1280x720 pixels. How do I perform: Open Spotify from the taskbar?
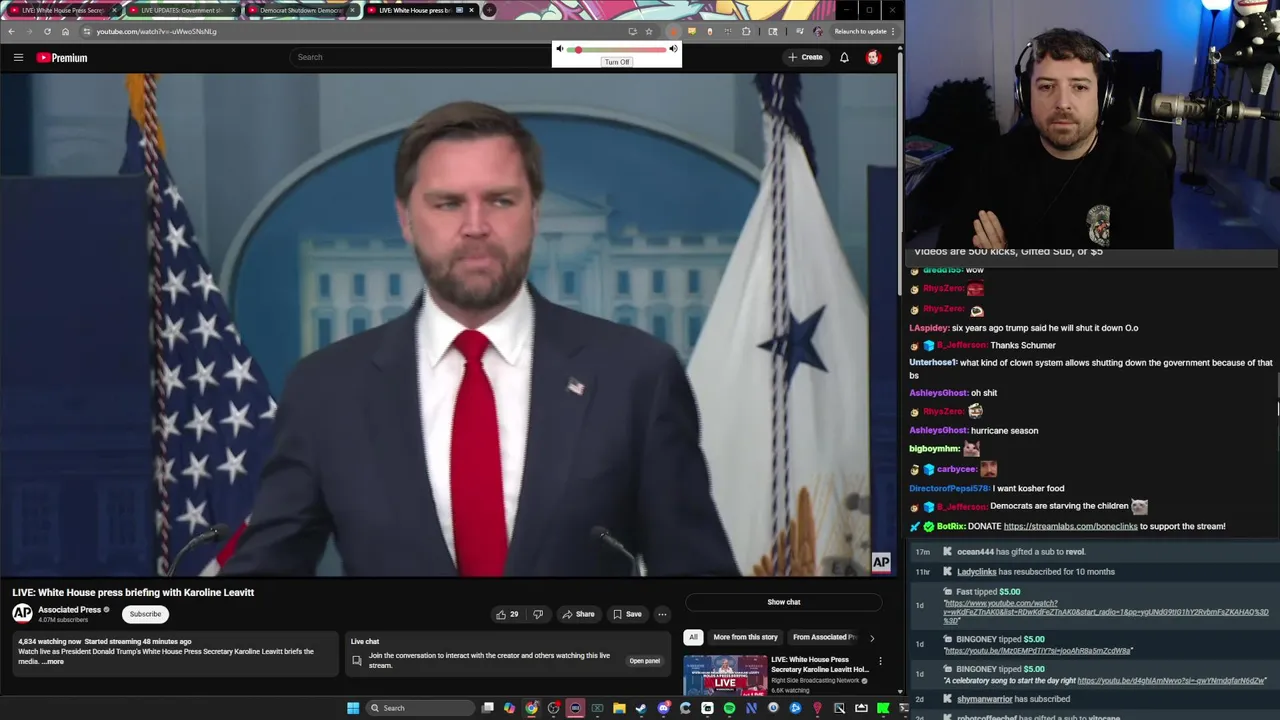coord(729,708)
